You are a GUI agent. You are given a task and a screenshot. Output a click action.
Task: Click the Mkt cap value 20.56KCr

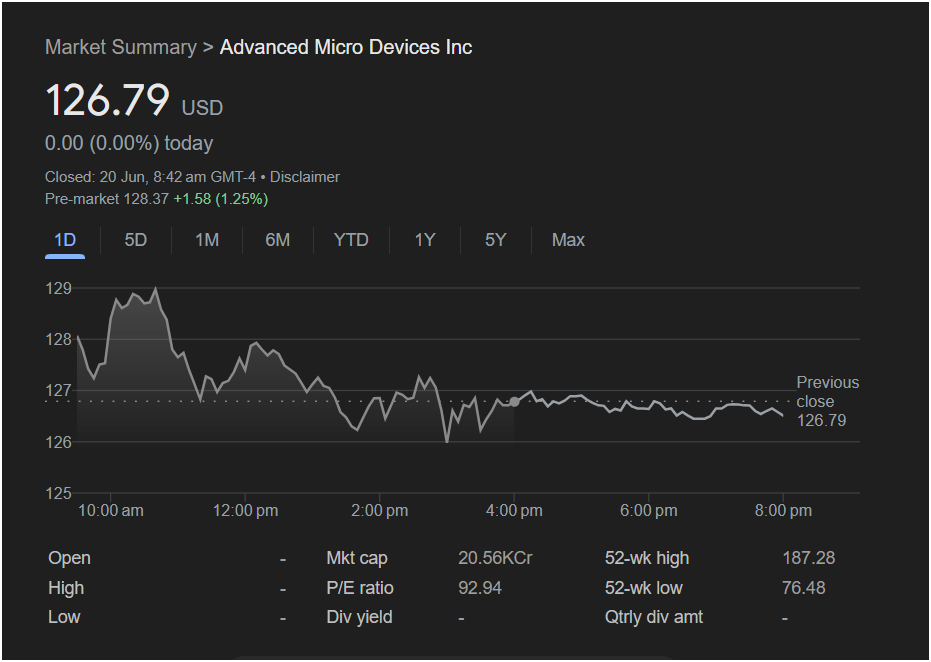495,558
